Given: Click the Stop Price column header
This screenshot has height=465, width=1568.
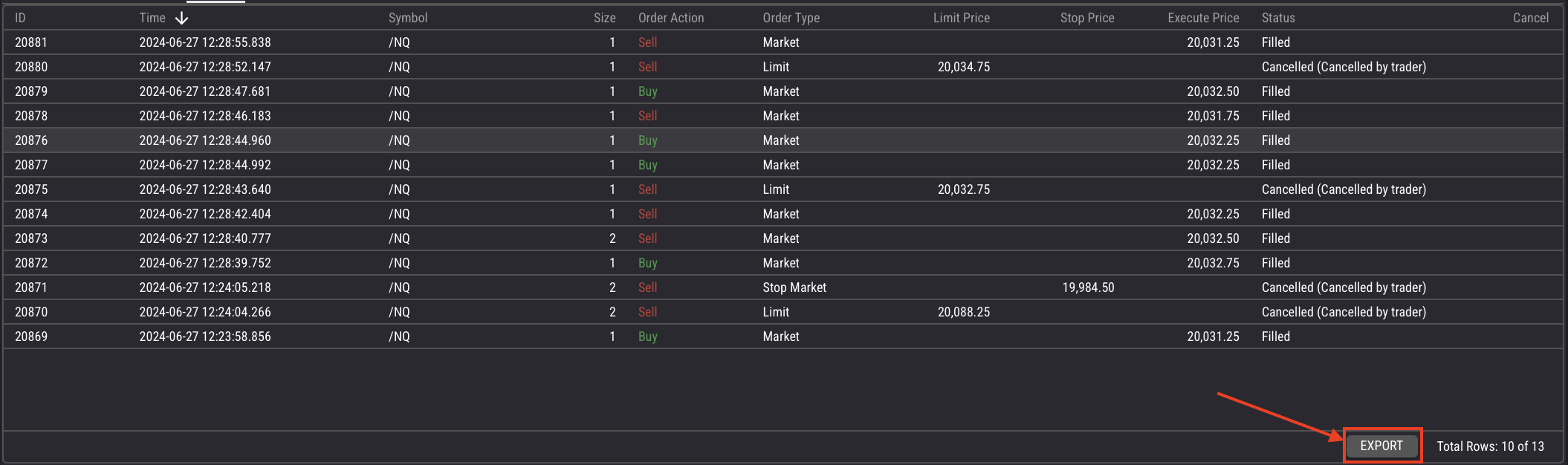Looking at the screenshot, I should click(x=1086, y=18).
